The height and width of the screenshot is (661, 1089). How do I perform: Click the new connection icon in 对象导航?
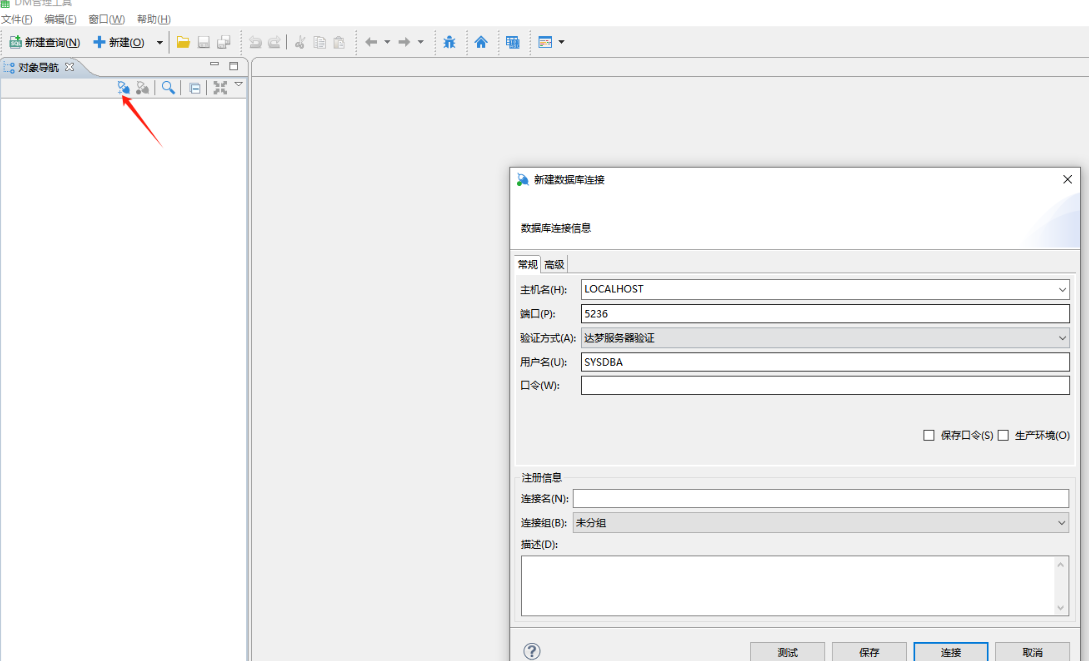click(124, 87)
